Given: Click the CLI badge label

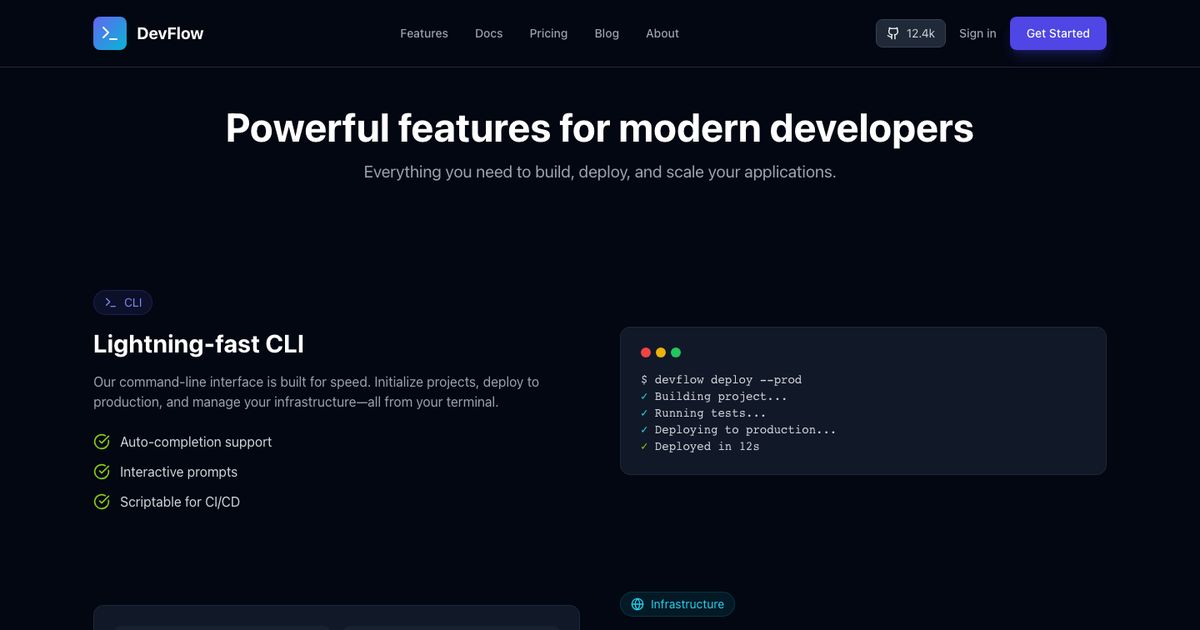Looking at the screenshot, I should click(x=123, y=302).
